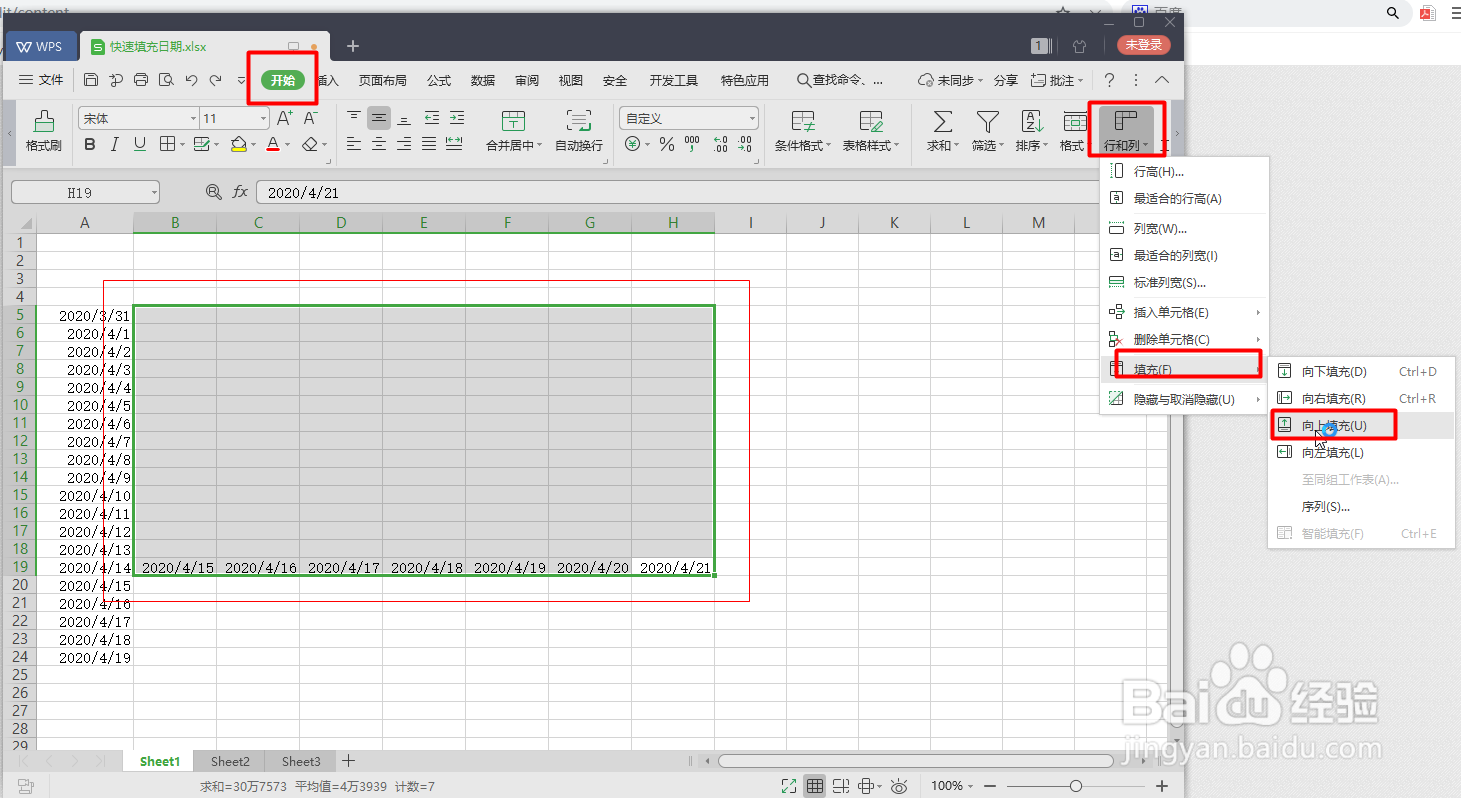Toggle Bold formatting
The image size is (1461, 798).
90,145
